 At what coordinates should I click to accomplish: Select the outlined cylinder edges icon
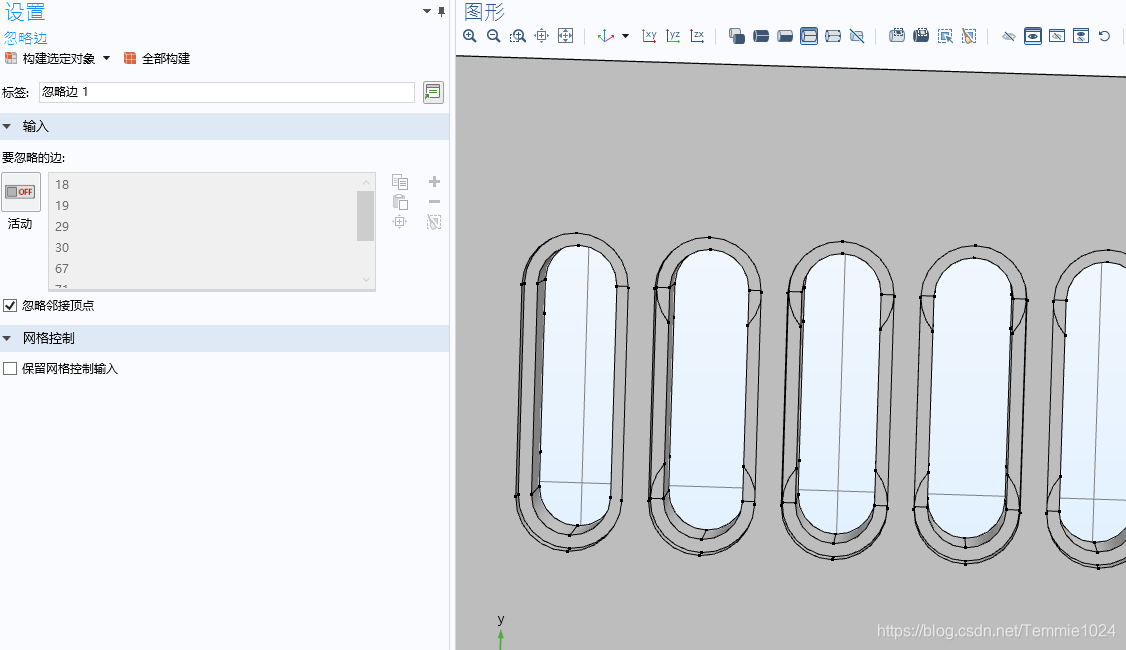(833, 36)
